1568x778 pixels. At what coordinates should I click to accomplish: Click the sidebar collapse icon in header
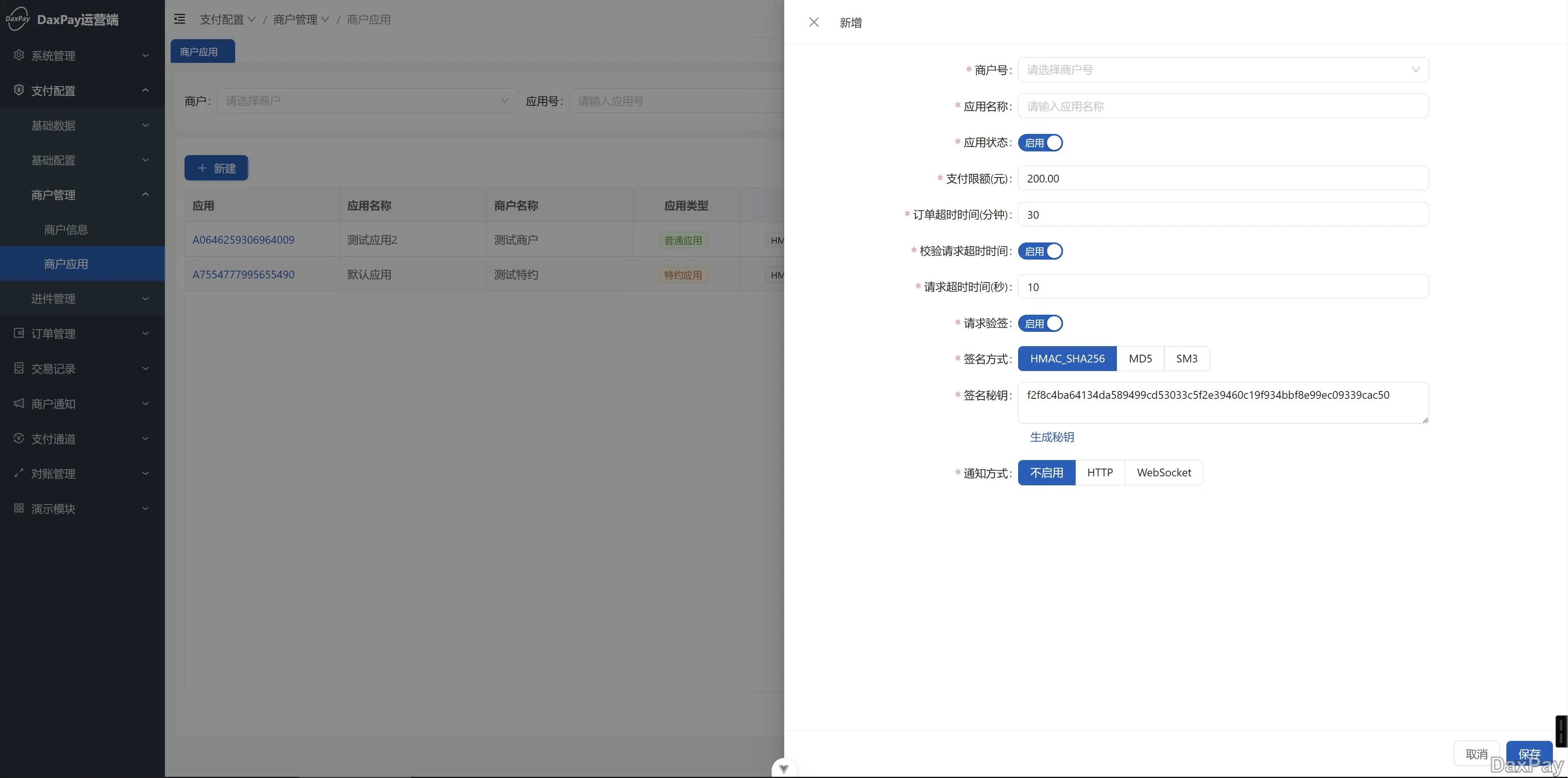point(180,20)
